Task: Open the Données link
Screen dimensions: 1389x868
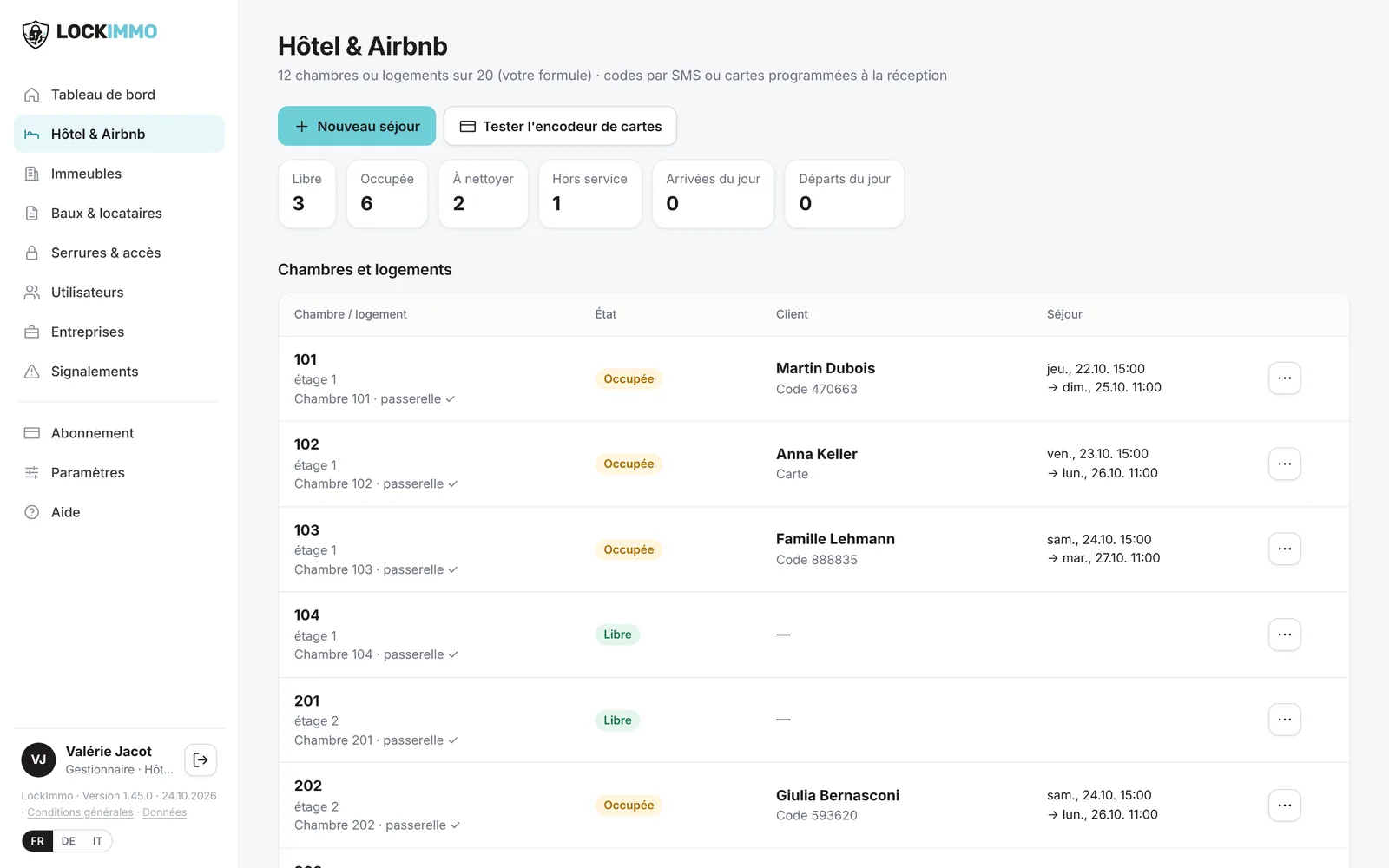Action: [x=165, y=812]
